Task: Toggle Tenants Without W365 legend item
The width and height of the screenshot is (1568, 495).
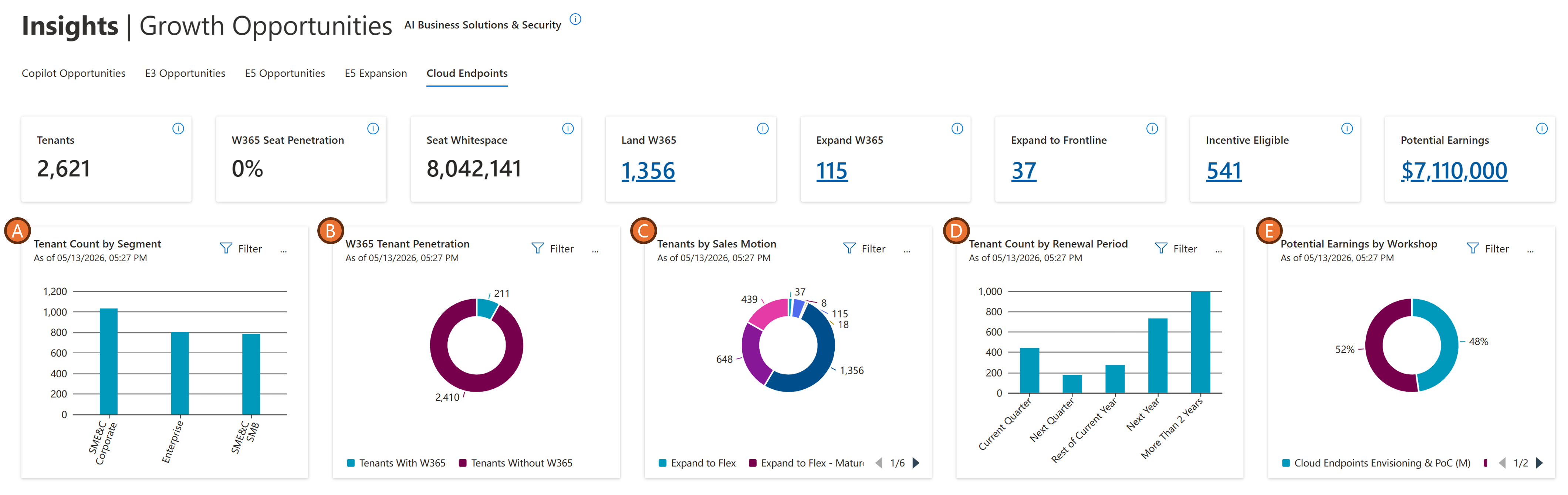Action: pyautogui.click(x=516, y=463)
